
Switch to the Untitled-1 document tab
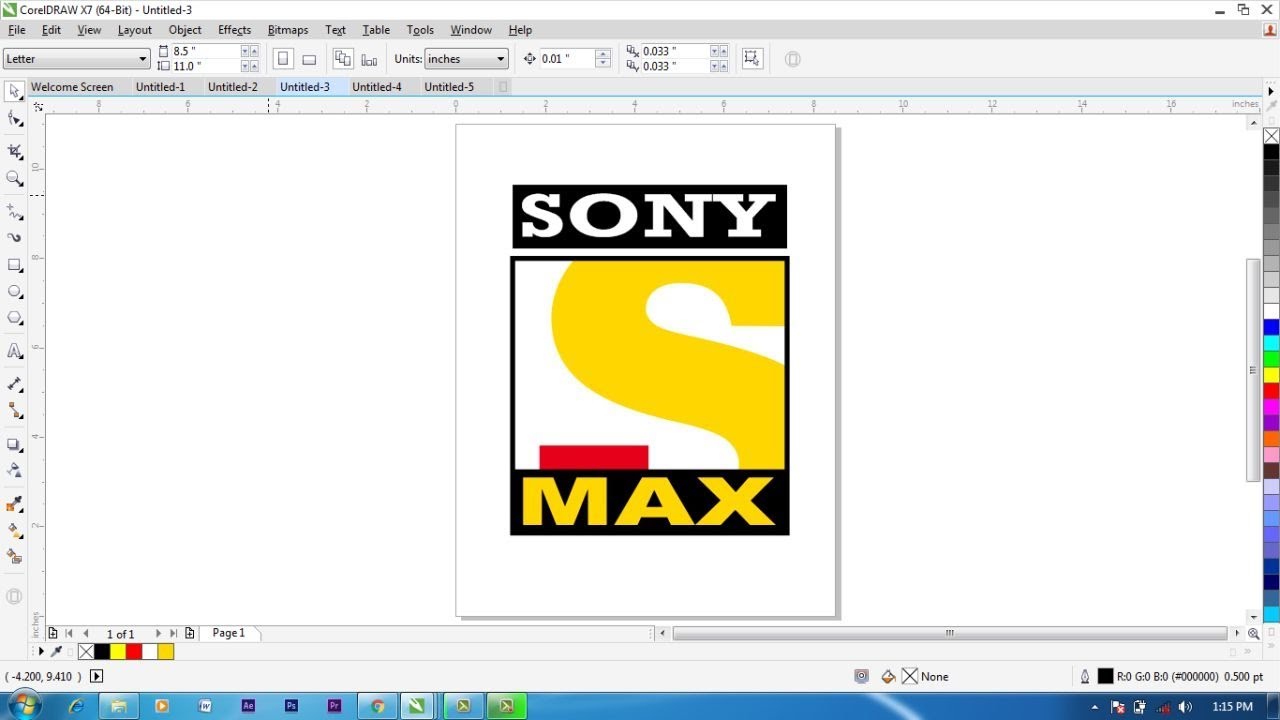click(161, 87)
